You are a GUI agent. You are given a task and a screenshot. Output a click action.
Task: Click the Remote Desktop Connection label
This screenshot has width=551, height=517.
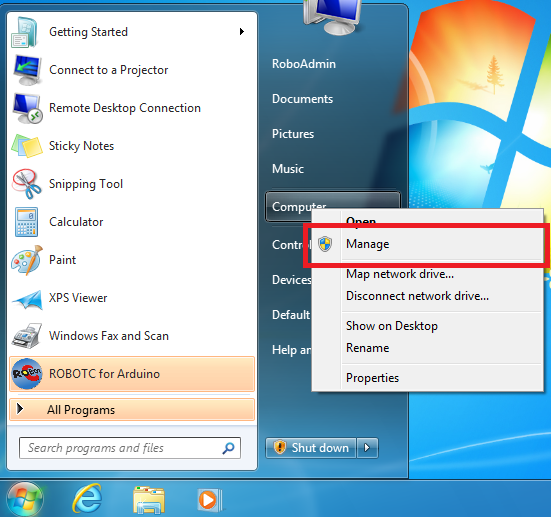(x=125, y=108)
